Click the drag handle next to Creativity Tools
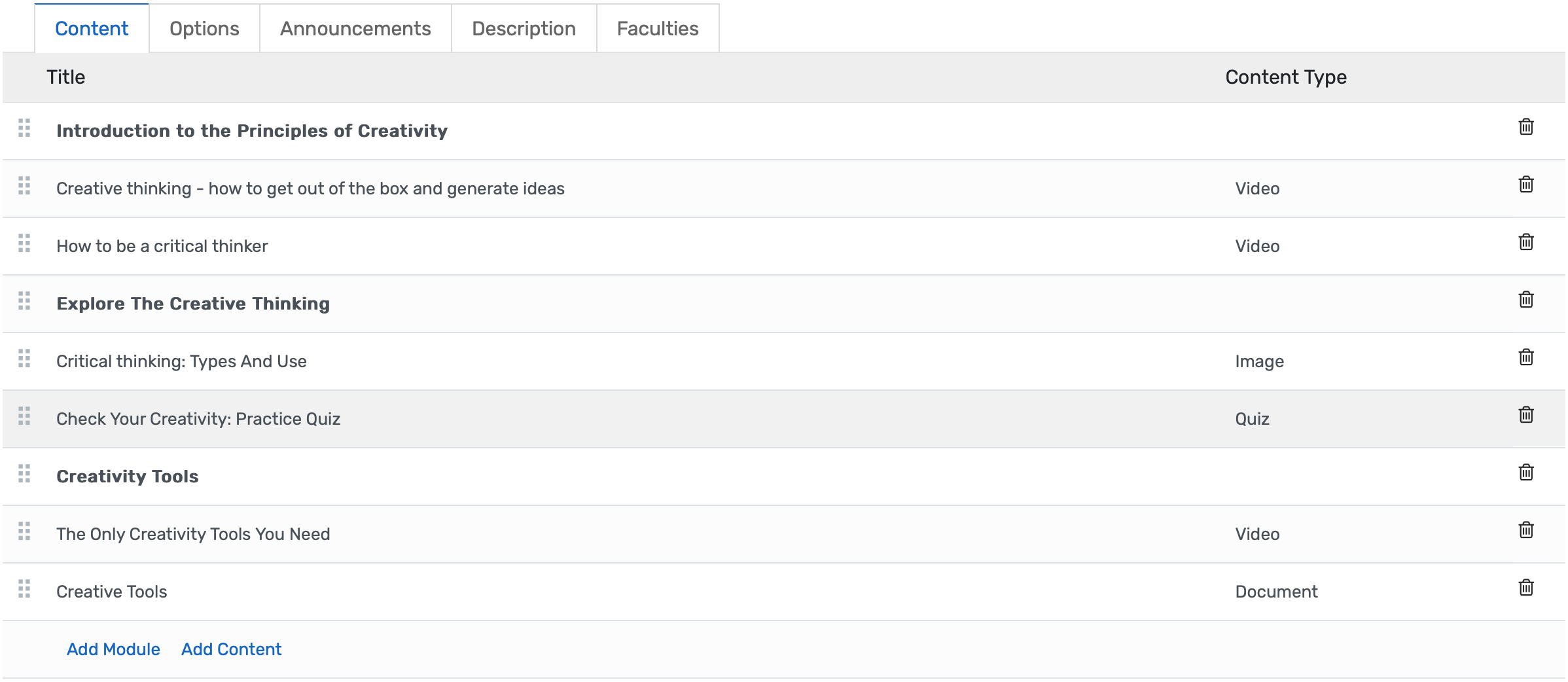The image size is (1568, 682). [x=25, y=476]
